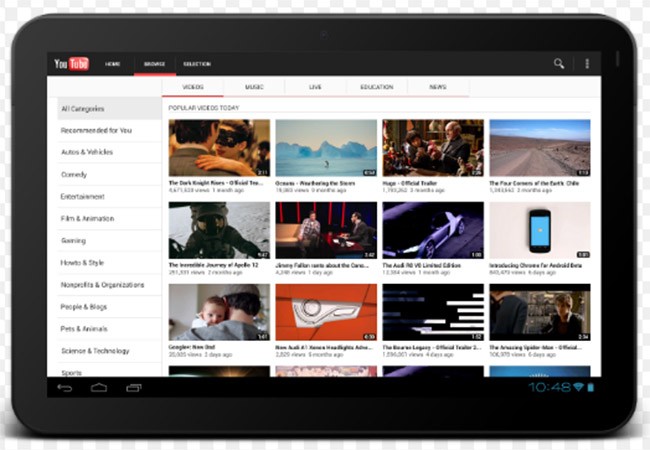Play Oceans Weathering the Storm thumbnail
650x450 pixels.
pyautogui.click(x=326, y=148)
